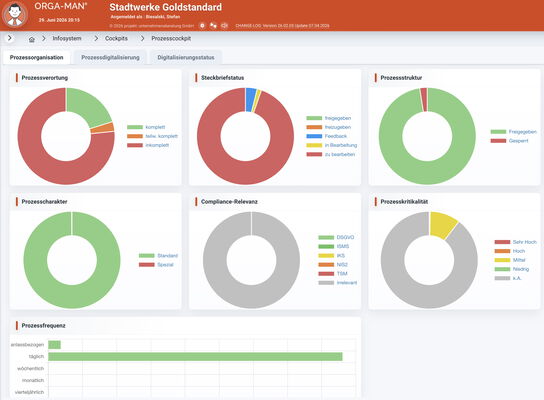This screenshot has width=544, height=400.
Task: Click the long 'täglich' bar in Prozessfrequenz
Action: pyautogui.click(x=195, y=357)
